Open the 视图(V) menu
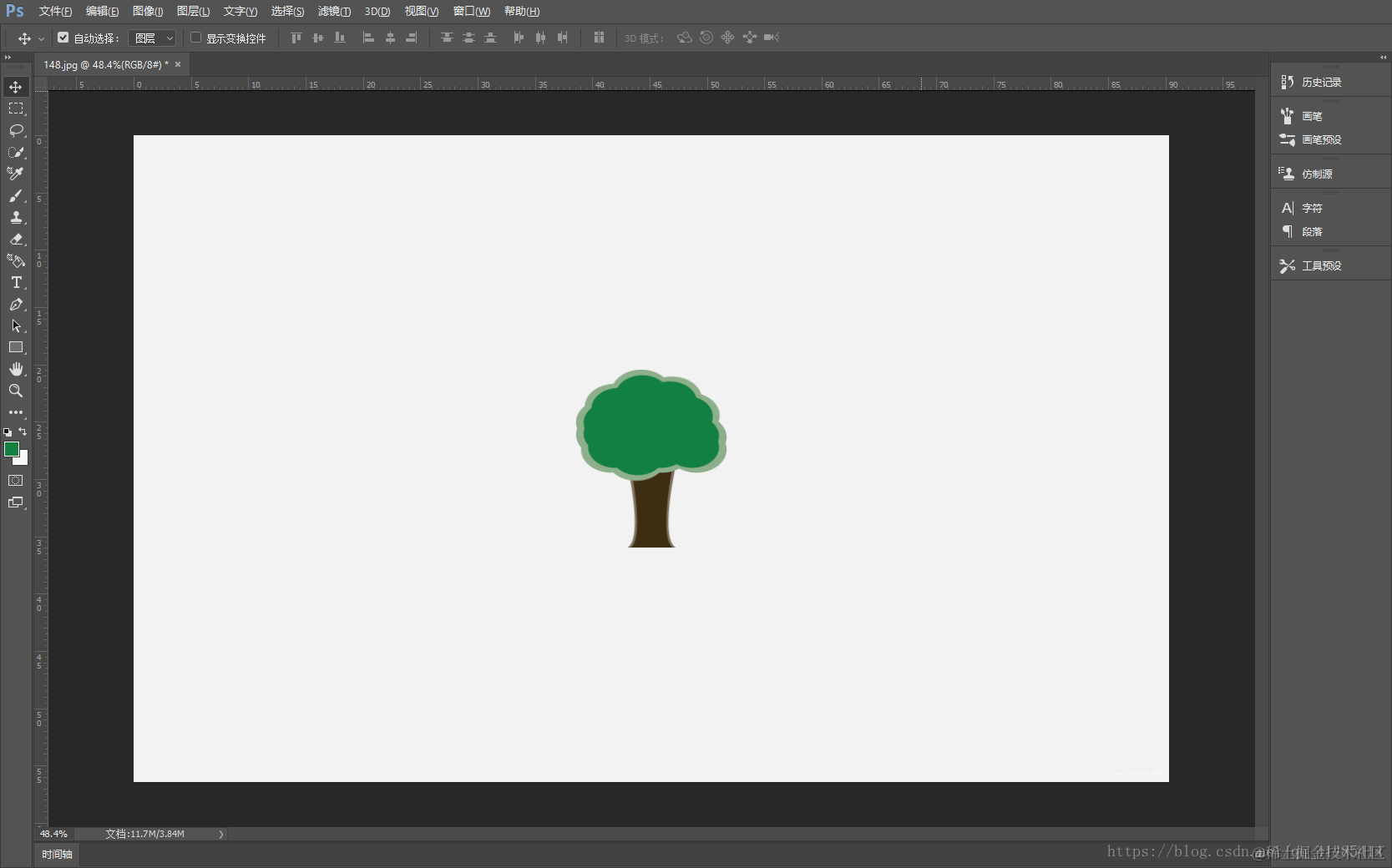Screen dimensions: 1392x868 click(422, 12)
